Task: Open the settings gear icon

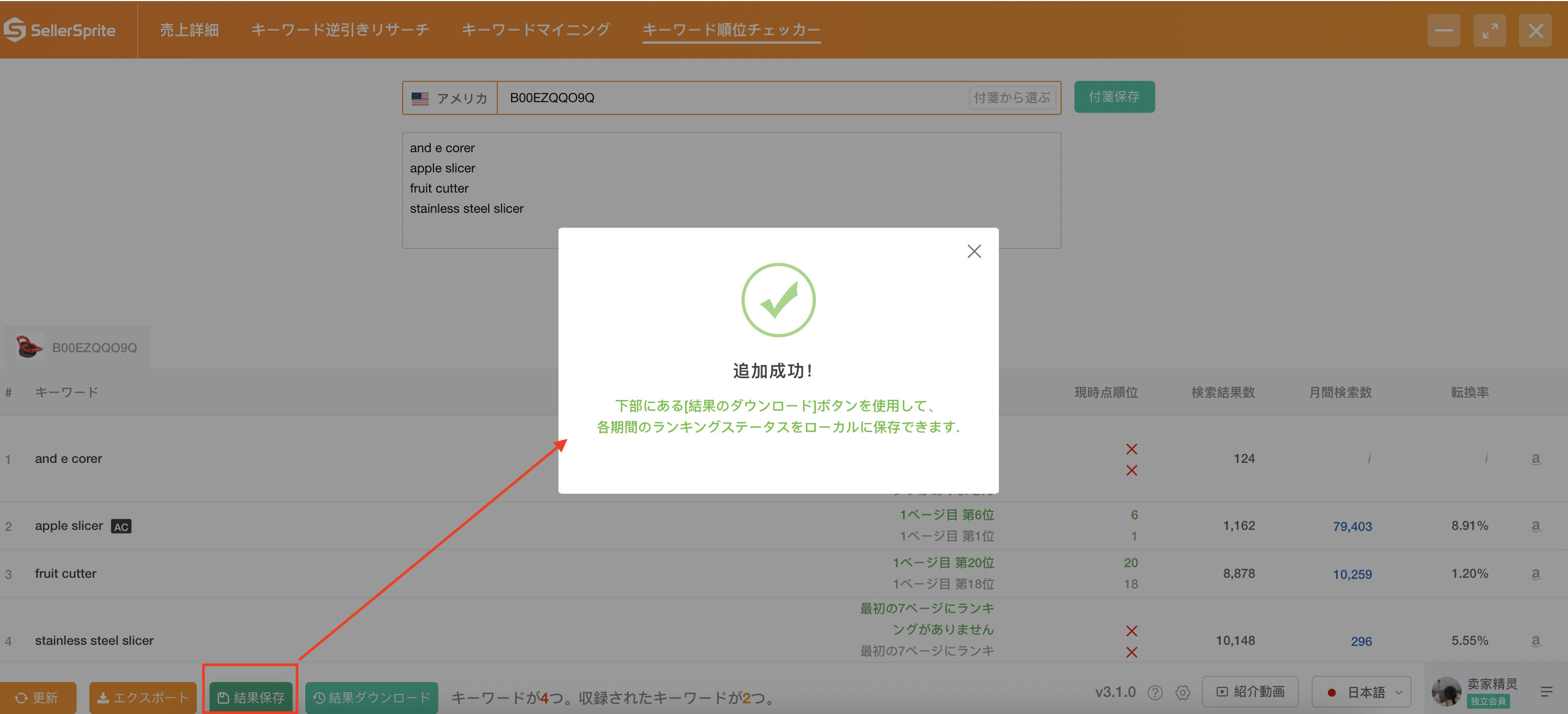Action: pyautogui.click(x=1183, y=693)
